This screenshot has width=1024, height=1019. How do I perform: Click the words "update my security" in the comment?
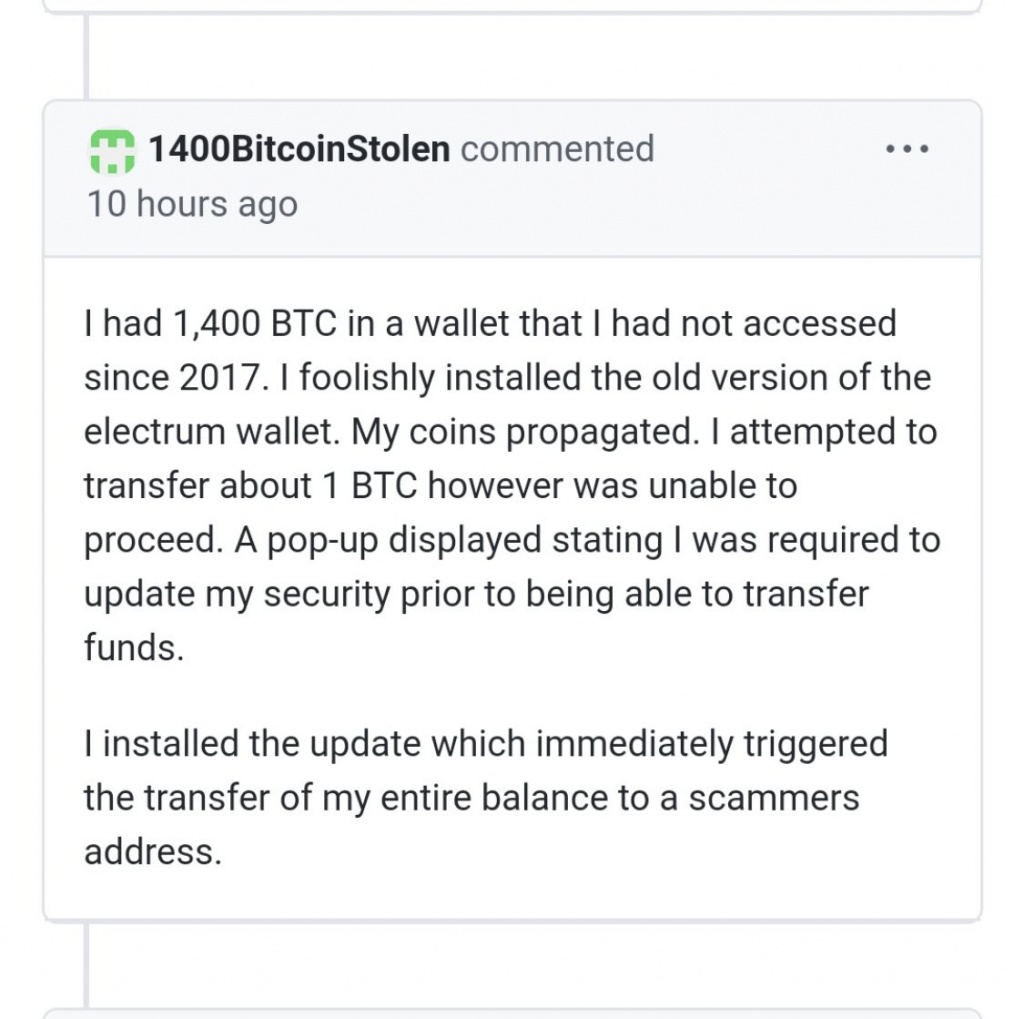point(237,595)
